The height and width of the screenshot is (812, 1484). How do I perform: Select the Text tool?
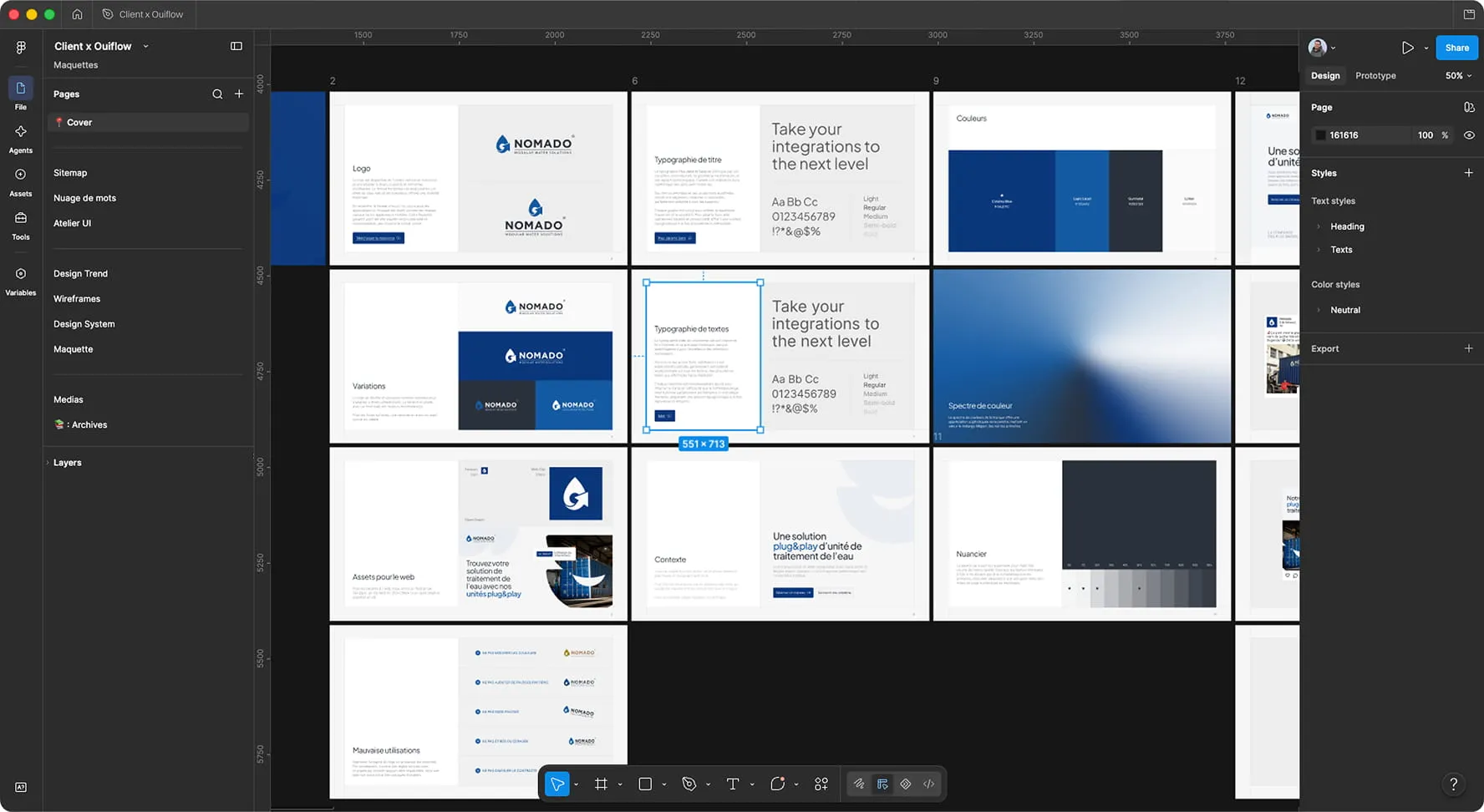click(x=733, y=784)
